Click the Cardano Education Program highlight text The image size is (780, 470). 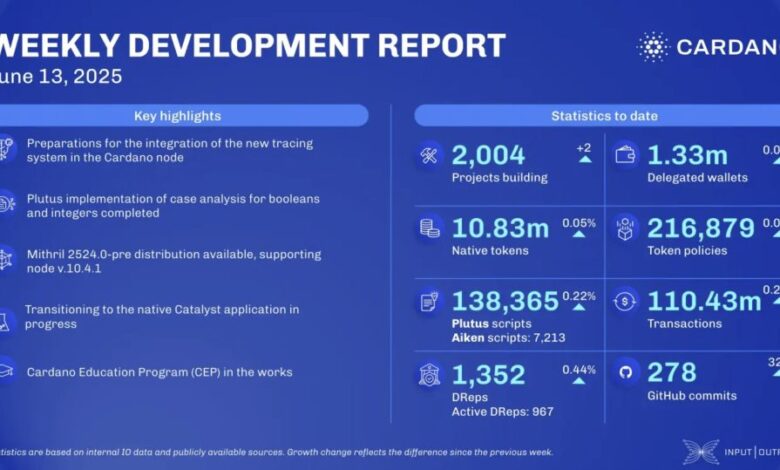click(160, 372)
